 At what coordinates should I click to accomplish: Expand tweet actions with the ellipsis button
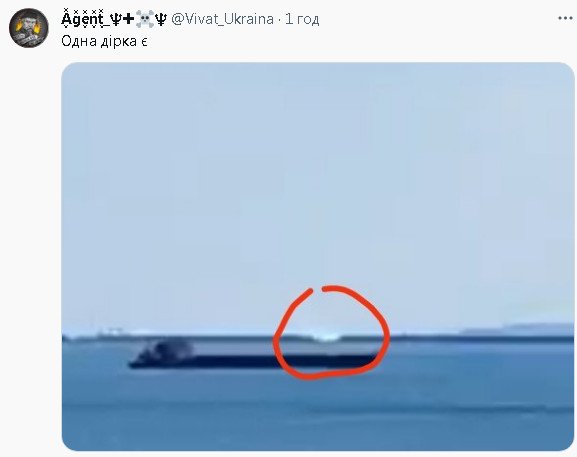point(565,18)
